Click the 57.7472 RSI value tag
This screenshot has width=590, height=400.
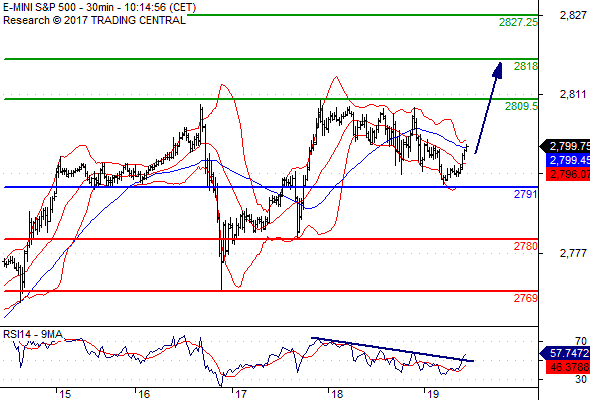click(565, 353)
